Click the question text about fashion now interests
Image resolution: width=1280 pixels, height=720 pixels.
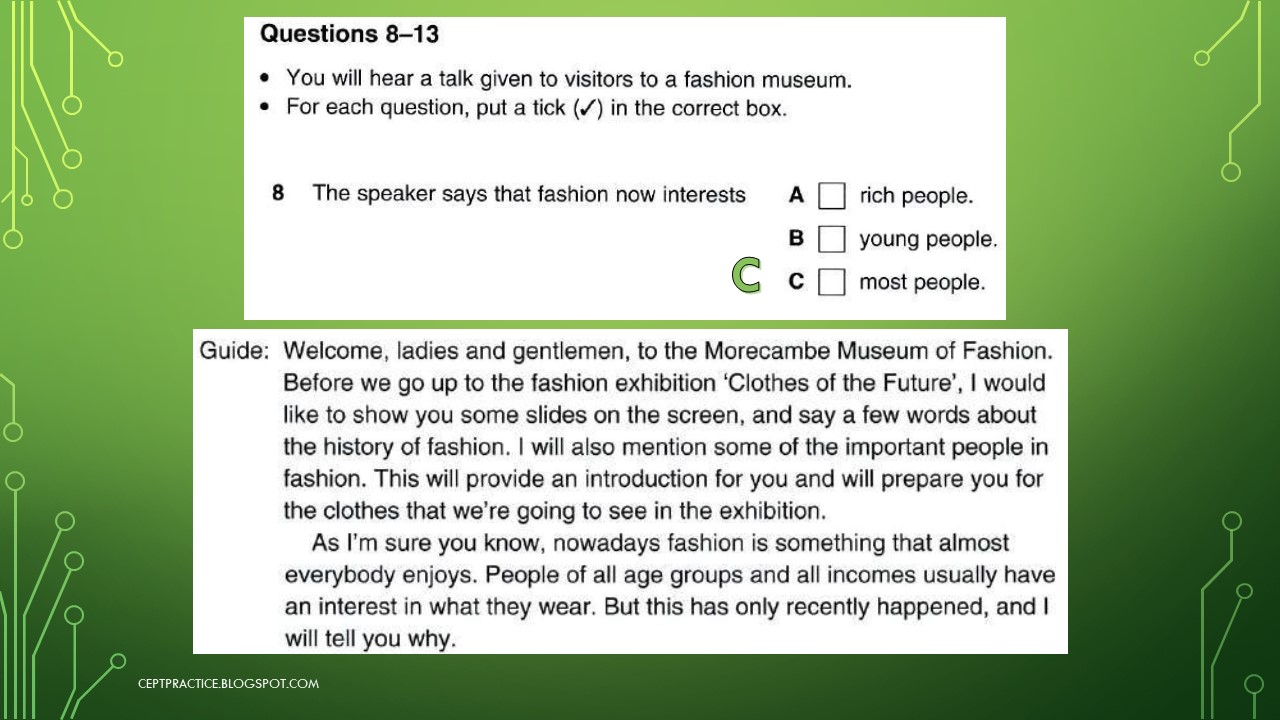coord(529,194)
